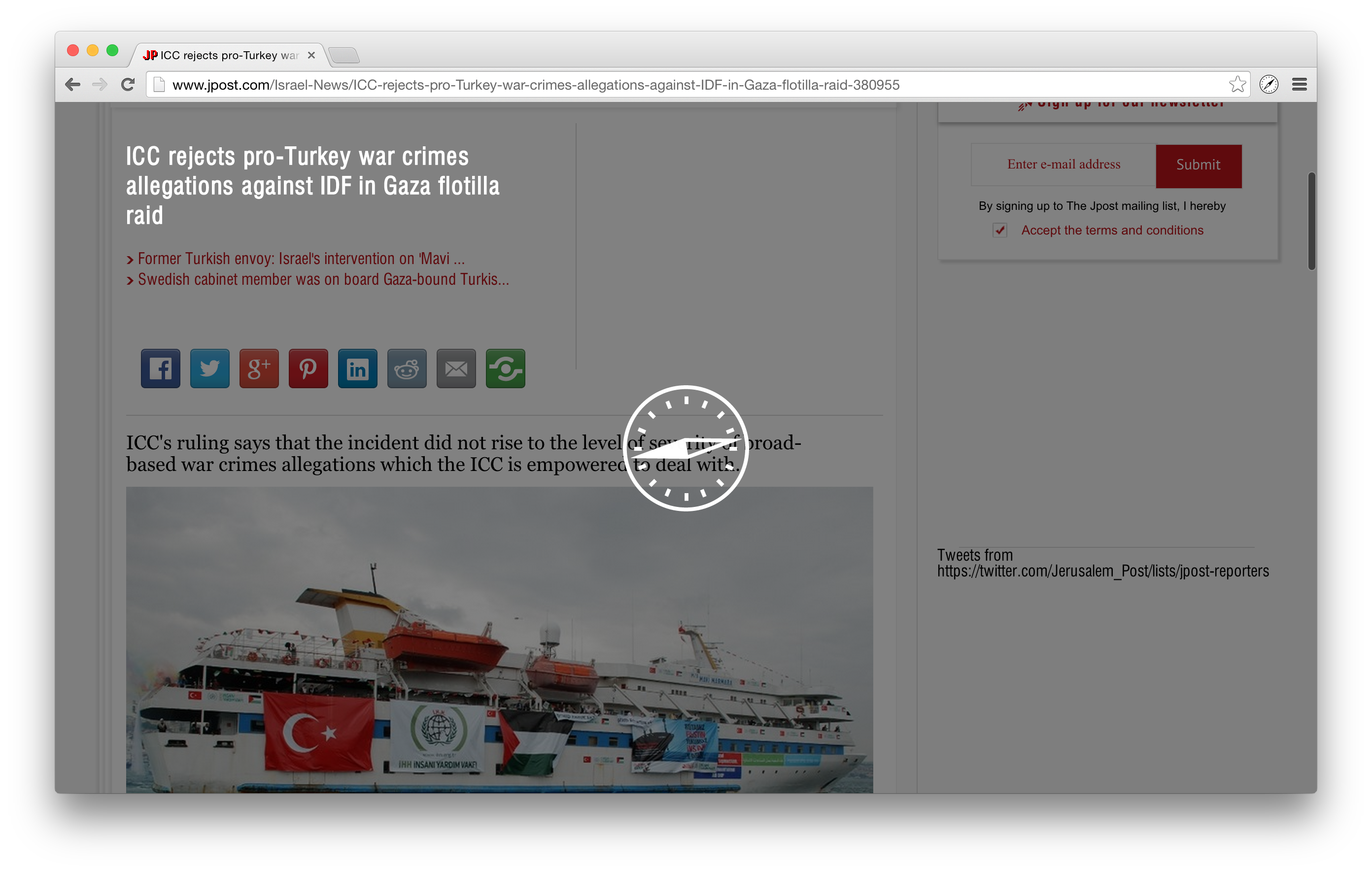Image resolution: width=1372 pixels, height=872 pixels.
Task: Click in Enter e-mail address field
Action: (x=1063, y=165)
